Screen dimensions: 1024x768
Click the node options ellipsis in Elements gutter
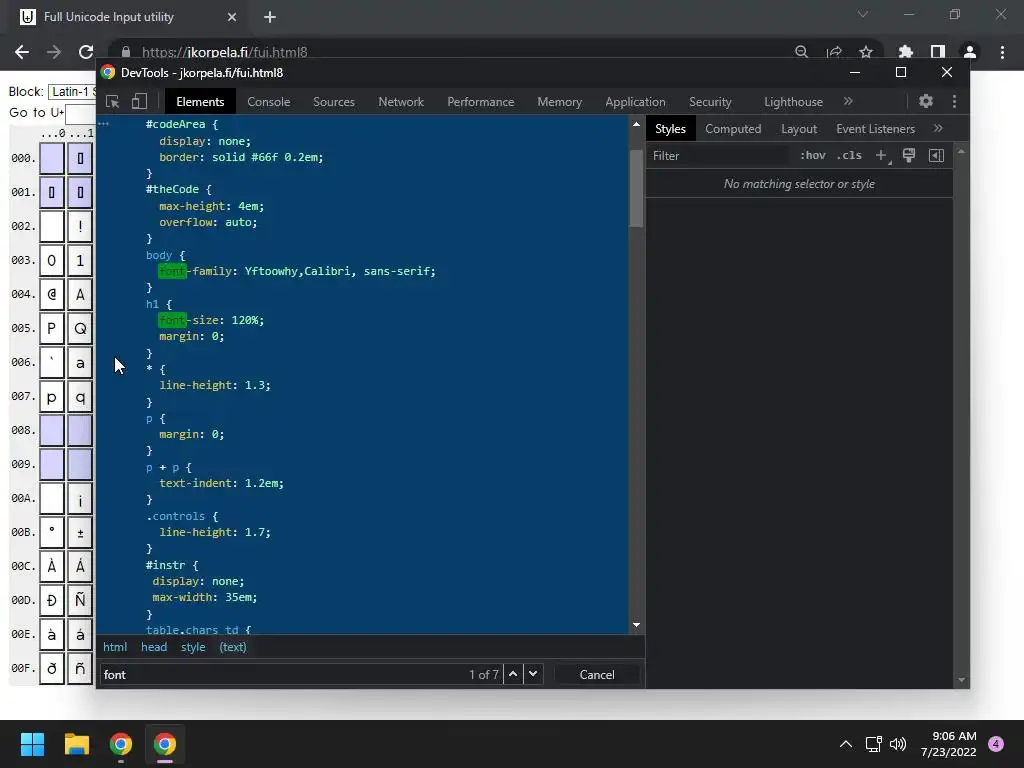click(x=103, y=124)
